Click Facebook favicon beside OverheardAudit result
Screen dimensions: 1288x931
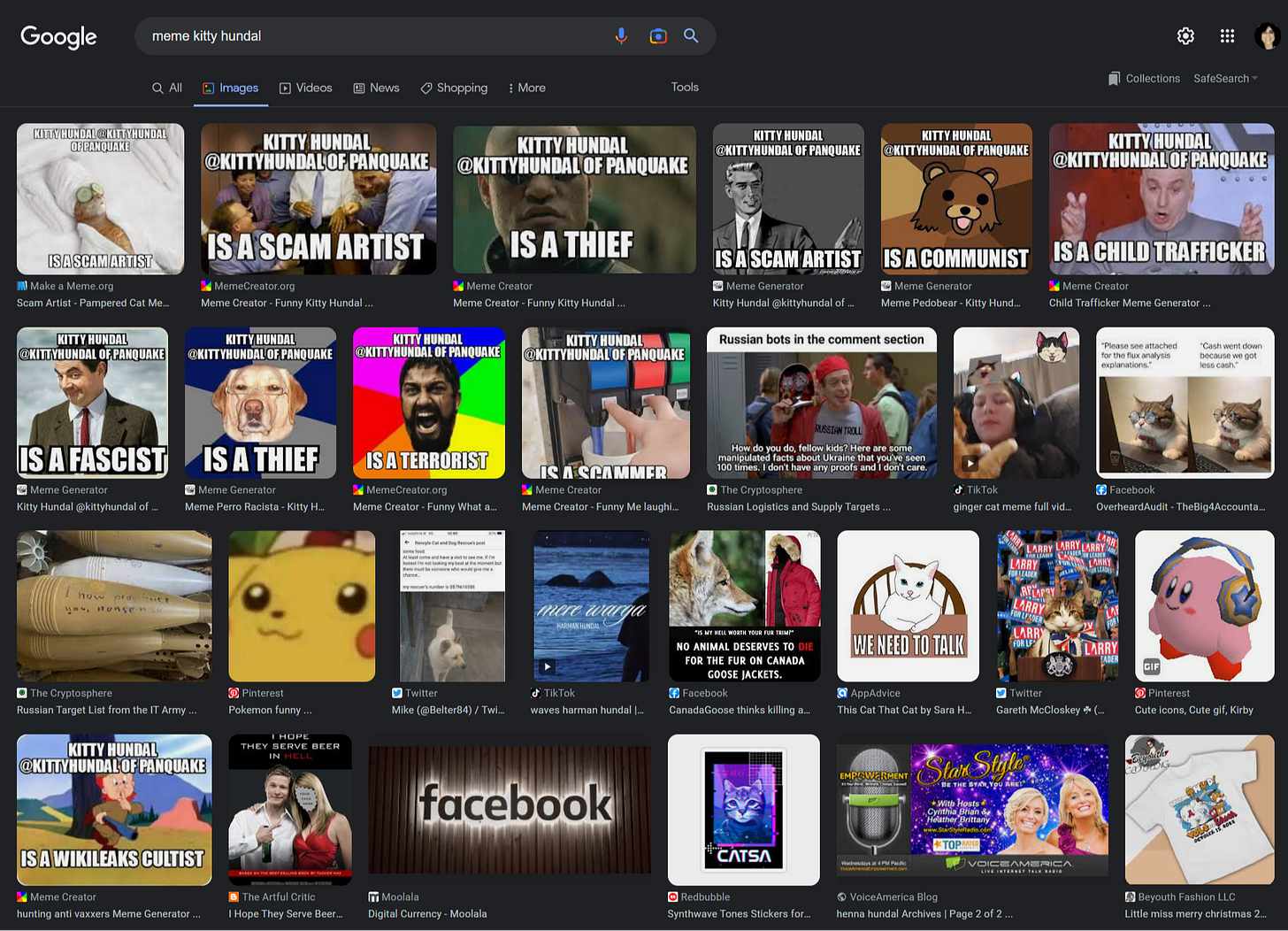point(1101,489)
